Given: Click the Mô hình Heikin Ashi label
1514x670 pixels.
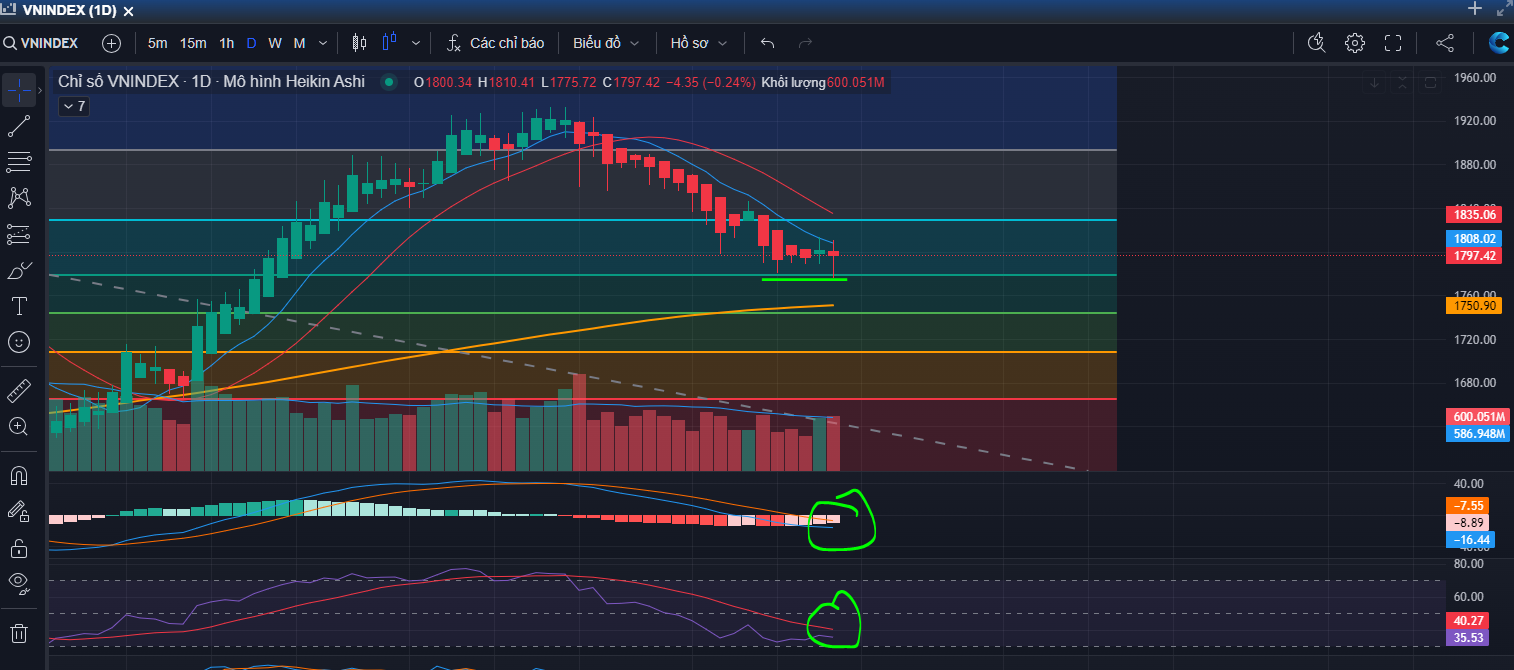Looking at the screenshot, I should pyautogui.click(x=294, y=82).
